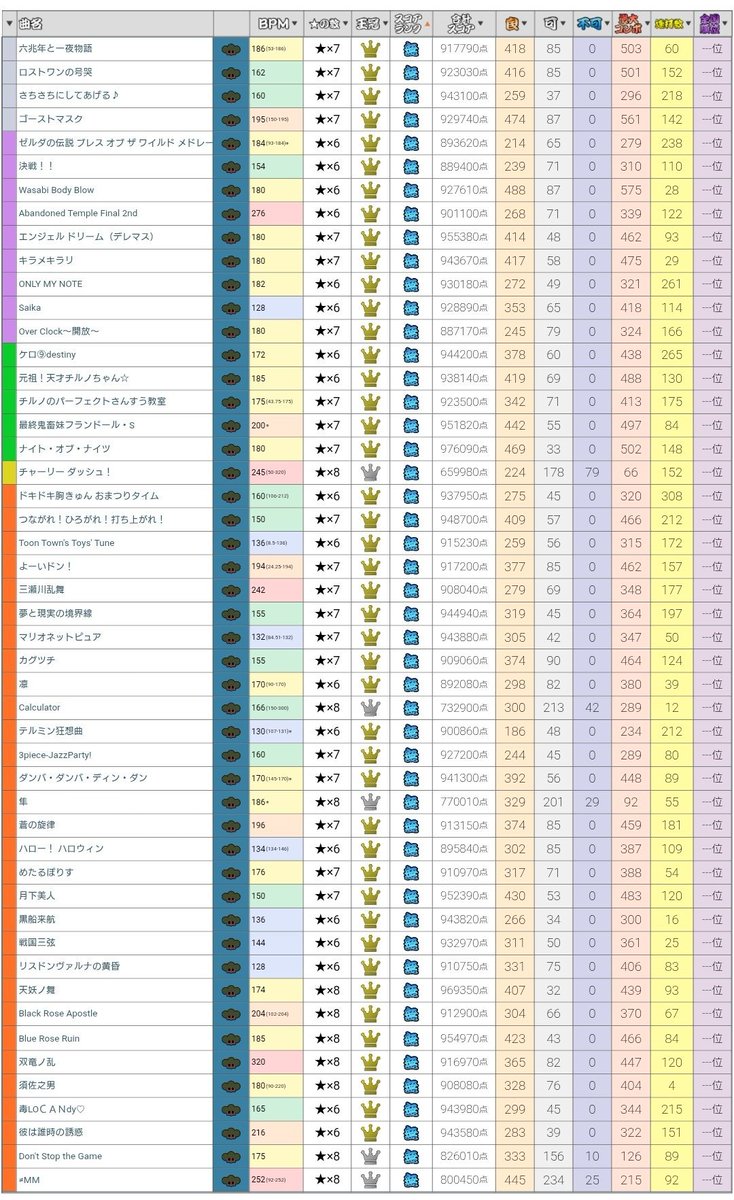This screenshot has width=734, height=1200.
Task: Open the 連打数 column sort arrow
Action: click(x=687, y=23)
